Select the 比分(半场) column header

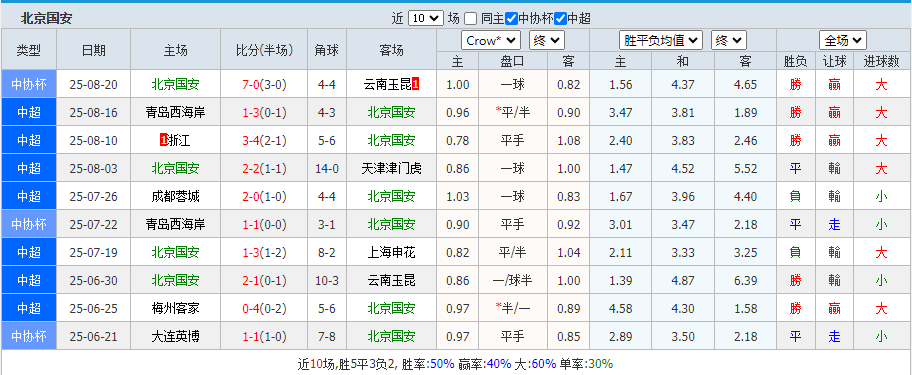point(264,50)
